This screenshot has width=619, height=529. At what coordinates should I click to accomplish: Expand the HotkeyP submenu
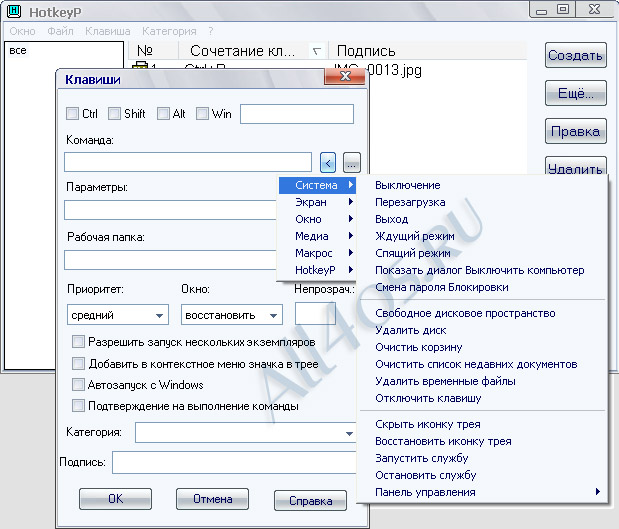tap(317, 270)
